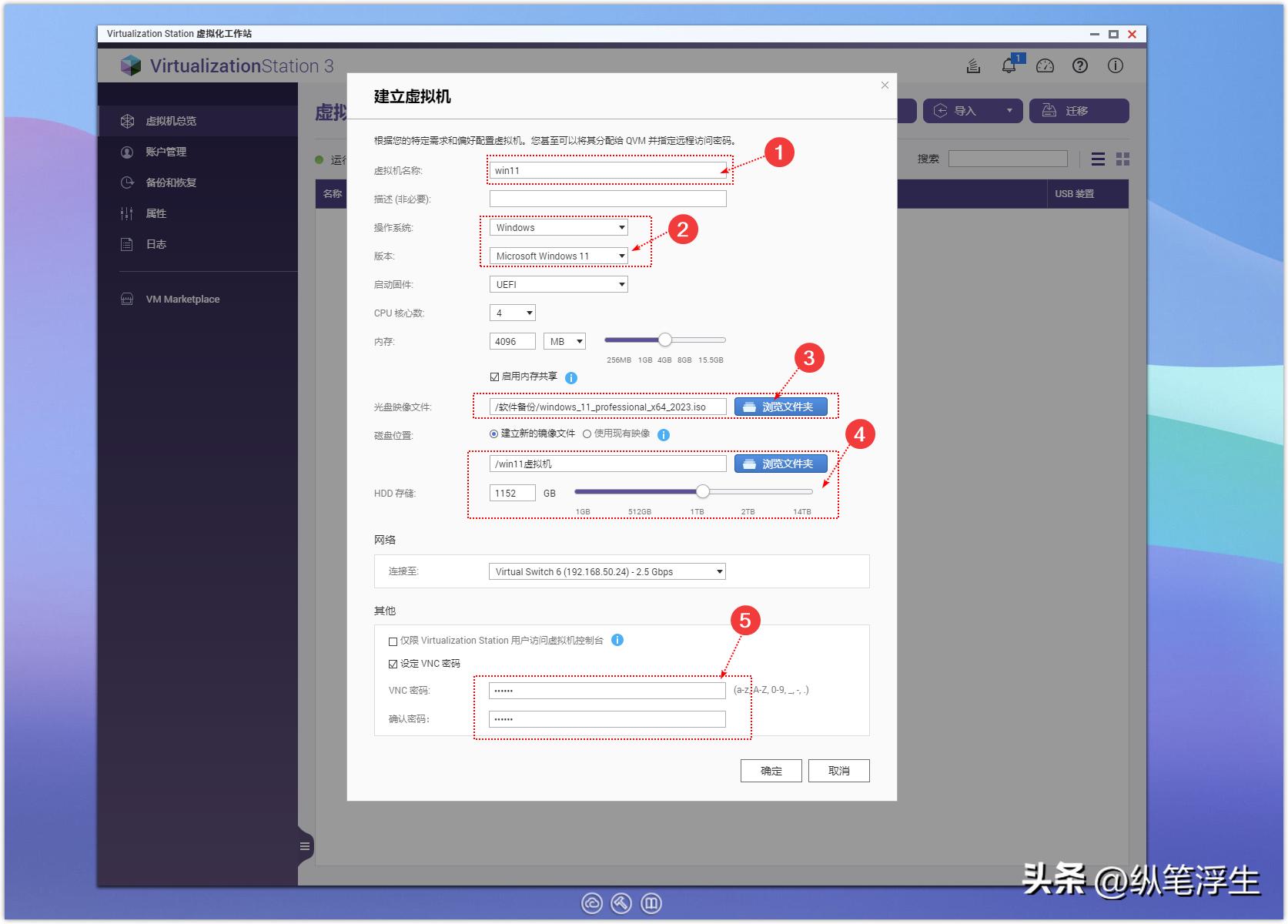Open the task queue icon in the header
Screen dimensions: 1288x924
click(973, 65)
